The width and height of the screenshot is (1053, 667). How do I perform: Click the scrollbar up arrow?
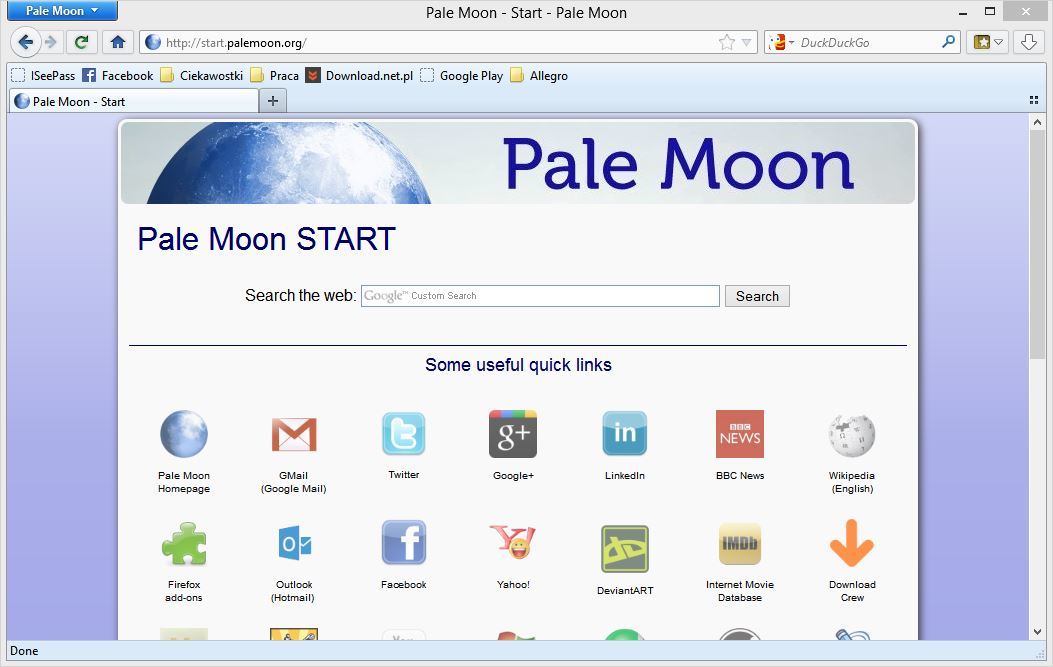pos(1037,122)
